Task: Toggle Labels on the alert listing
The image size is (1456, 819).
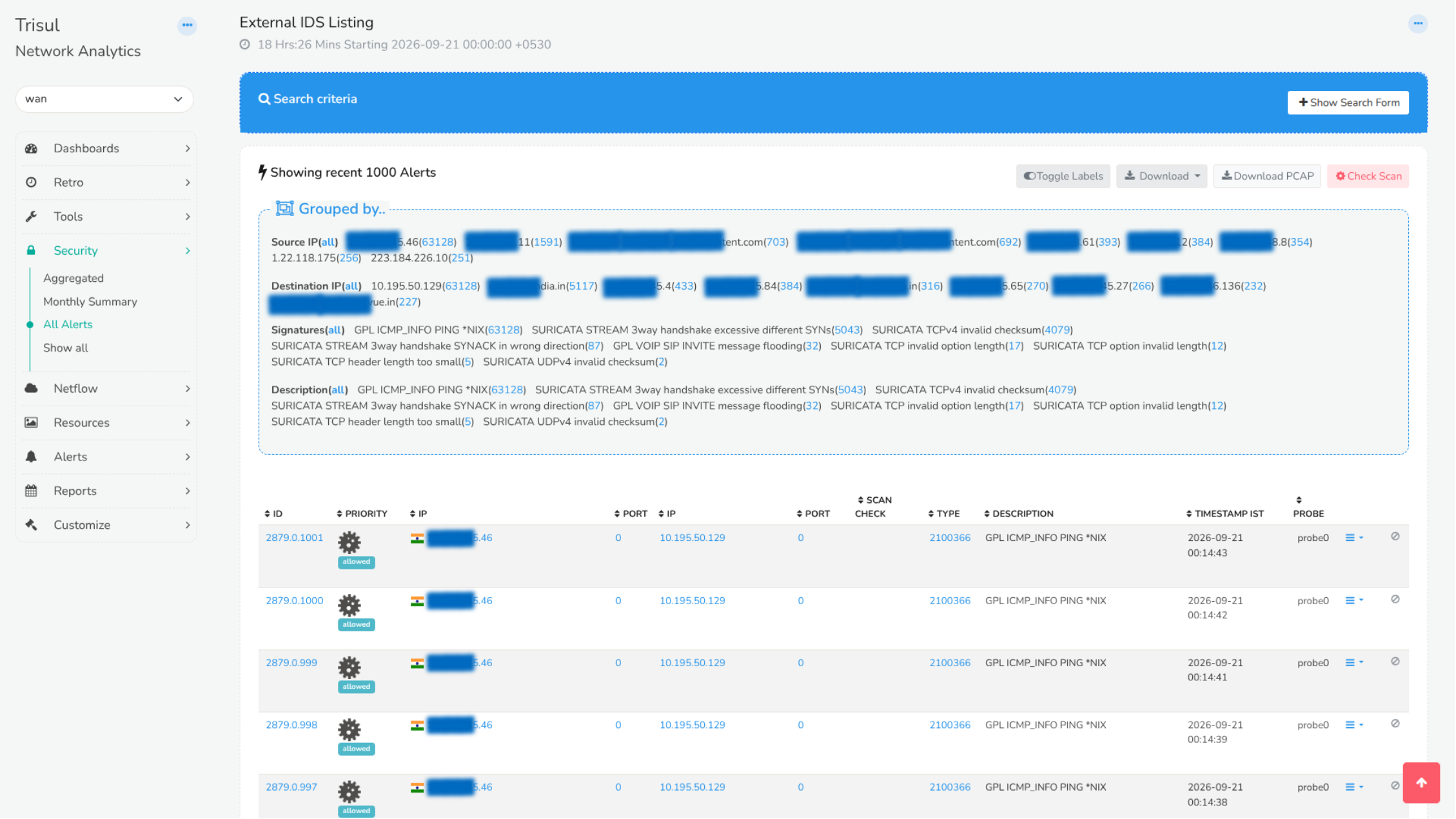Action: point(1063,176)
